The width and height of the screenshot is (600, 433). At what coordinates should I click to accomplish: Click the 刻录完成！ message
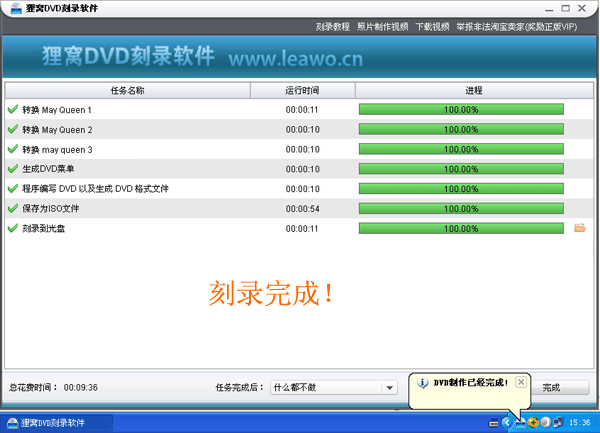pyautogui.click(x=270, y=293)
